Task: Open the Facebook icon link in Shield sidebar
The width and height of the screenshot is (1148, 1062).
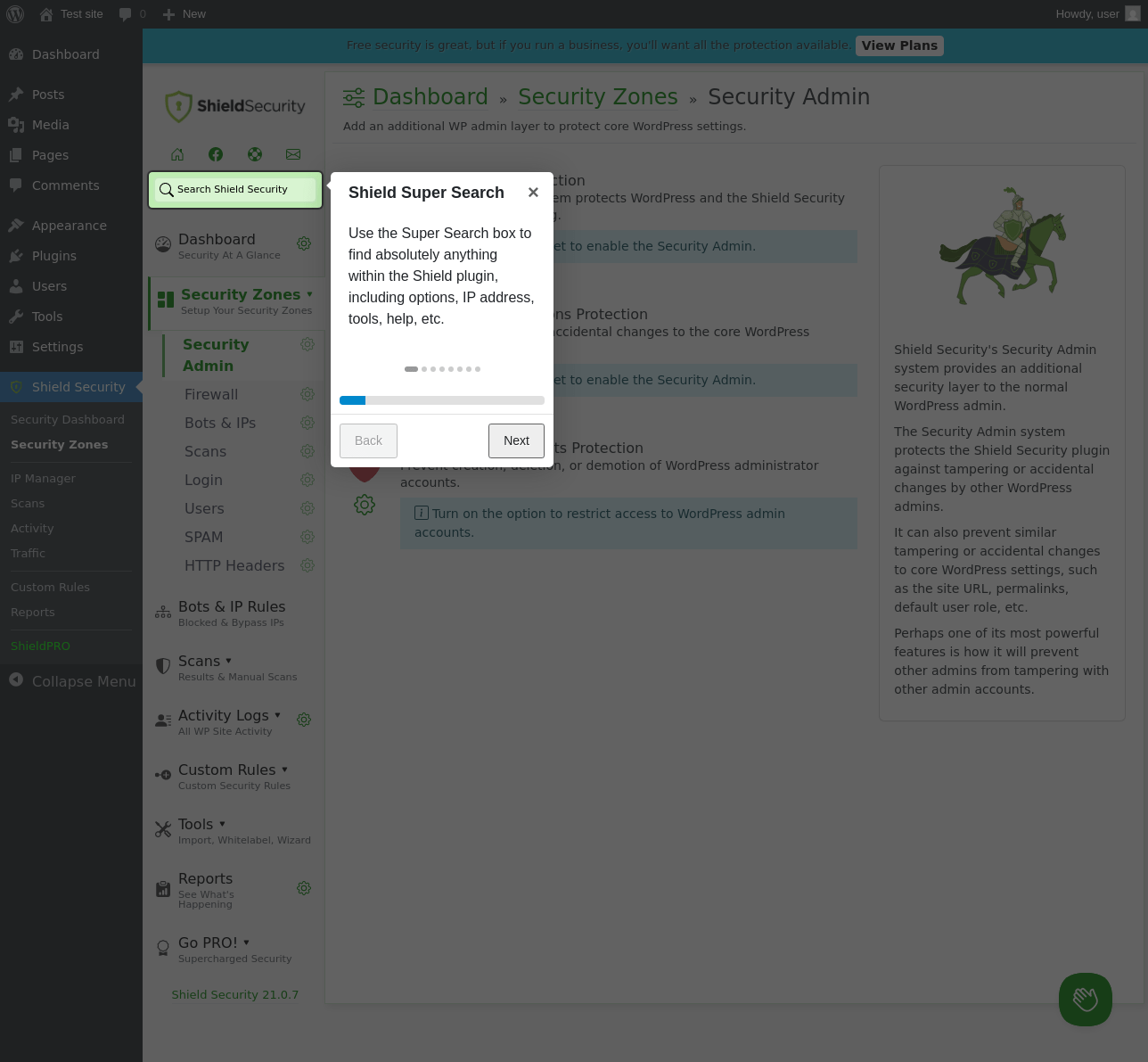Action: pyautogui.click(x=216, y=154)
